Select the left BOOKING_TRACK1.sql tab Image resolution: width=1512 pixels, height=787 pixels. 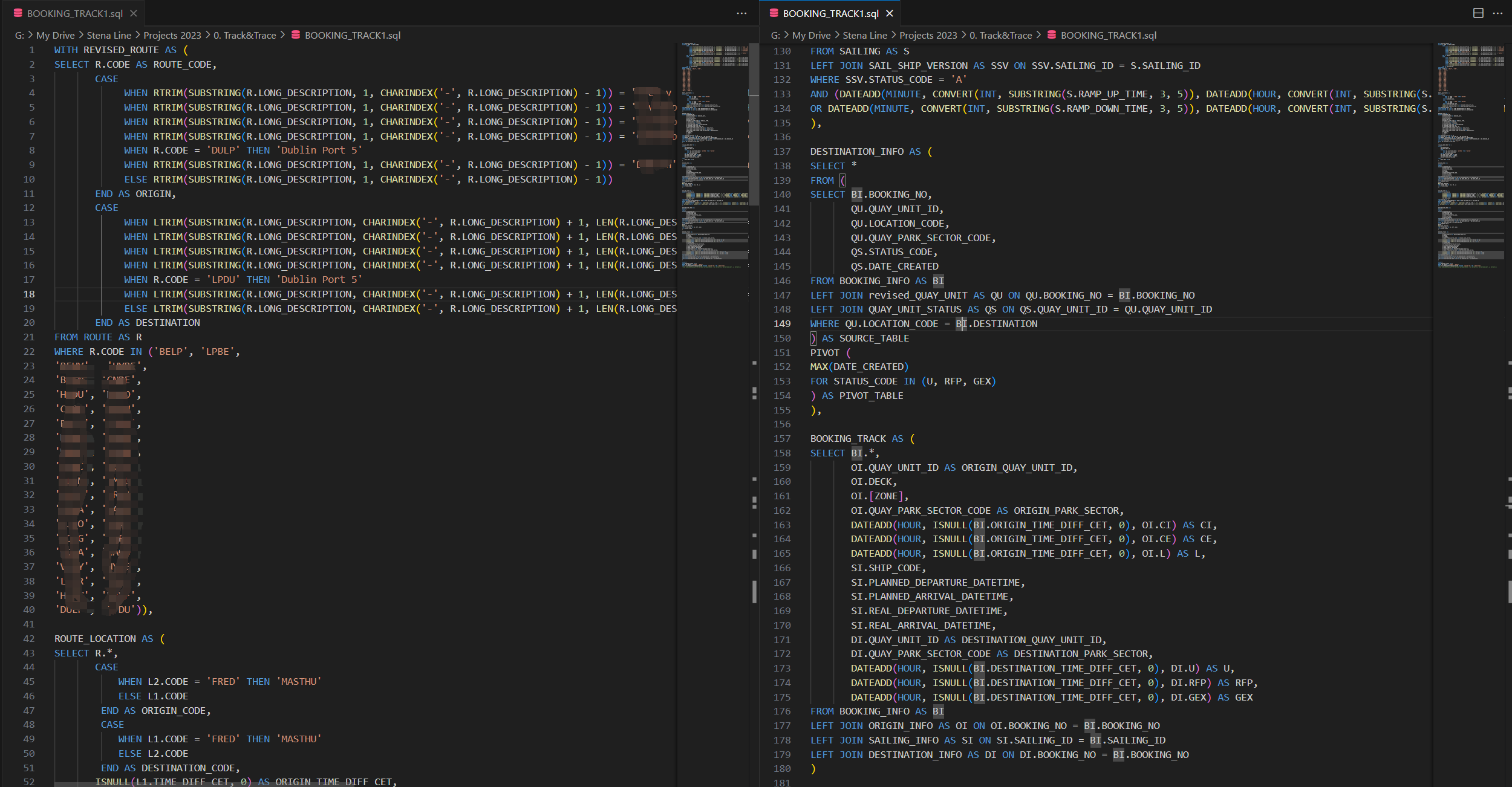click(x=74, y=13)
